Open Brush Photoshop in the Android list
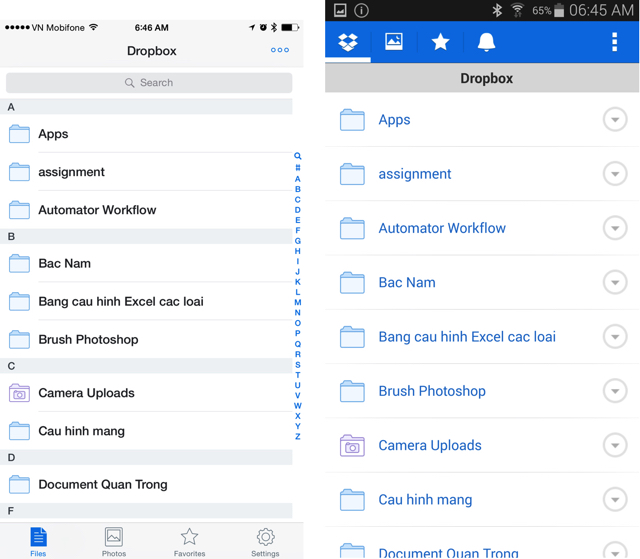Screen dimensions: 640x559 click(482, 391)
